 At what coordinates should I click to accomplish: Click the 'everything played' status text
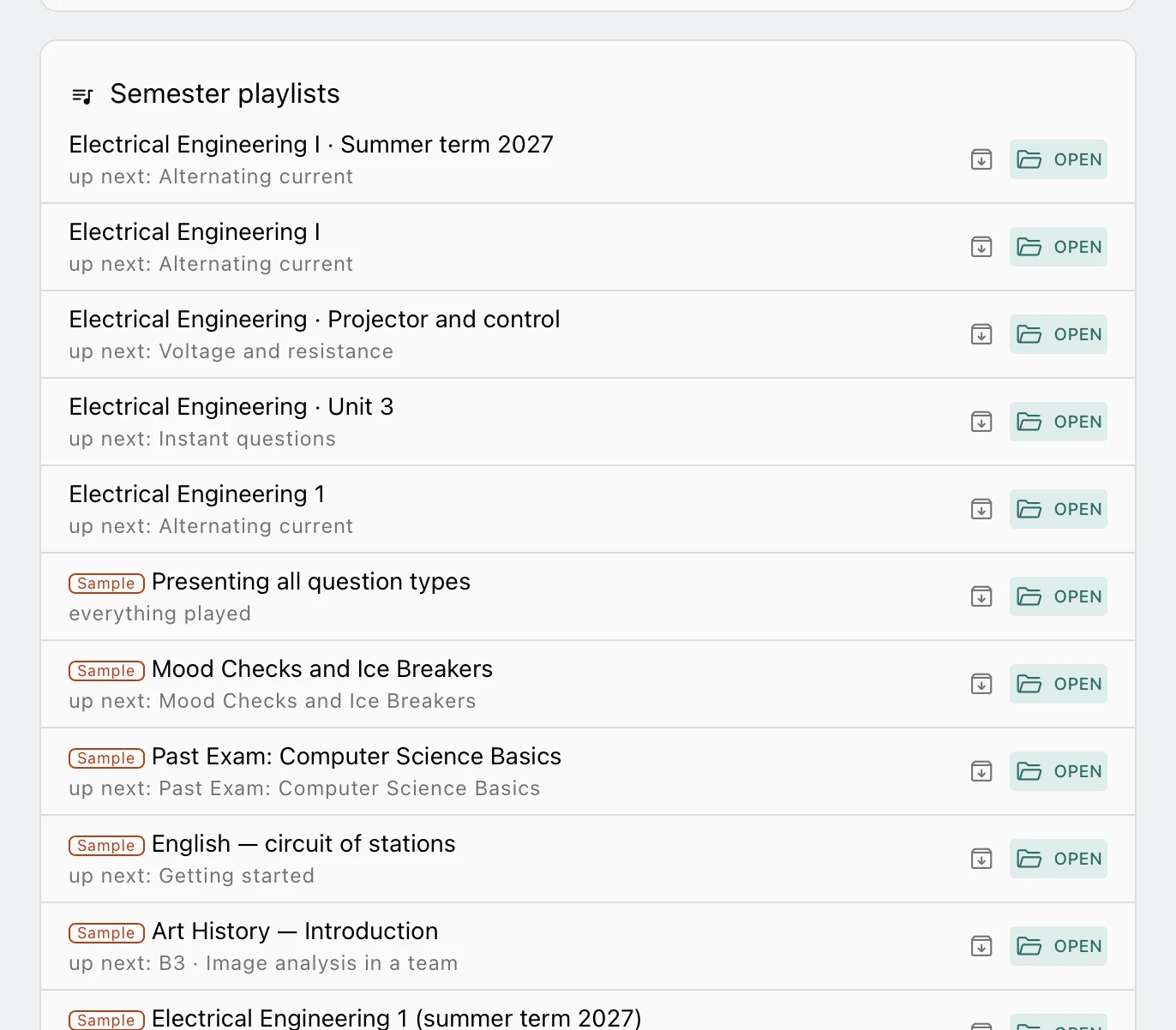tap(160, 614)
